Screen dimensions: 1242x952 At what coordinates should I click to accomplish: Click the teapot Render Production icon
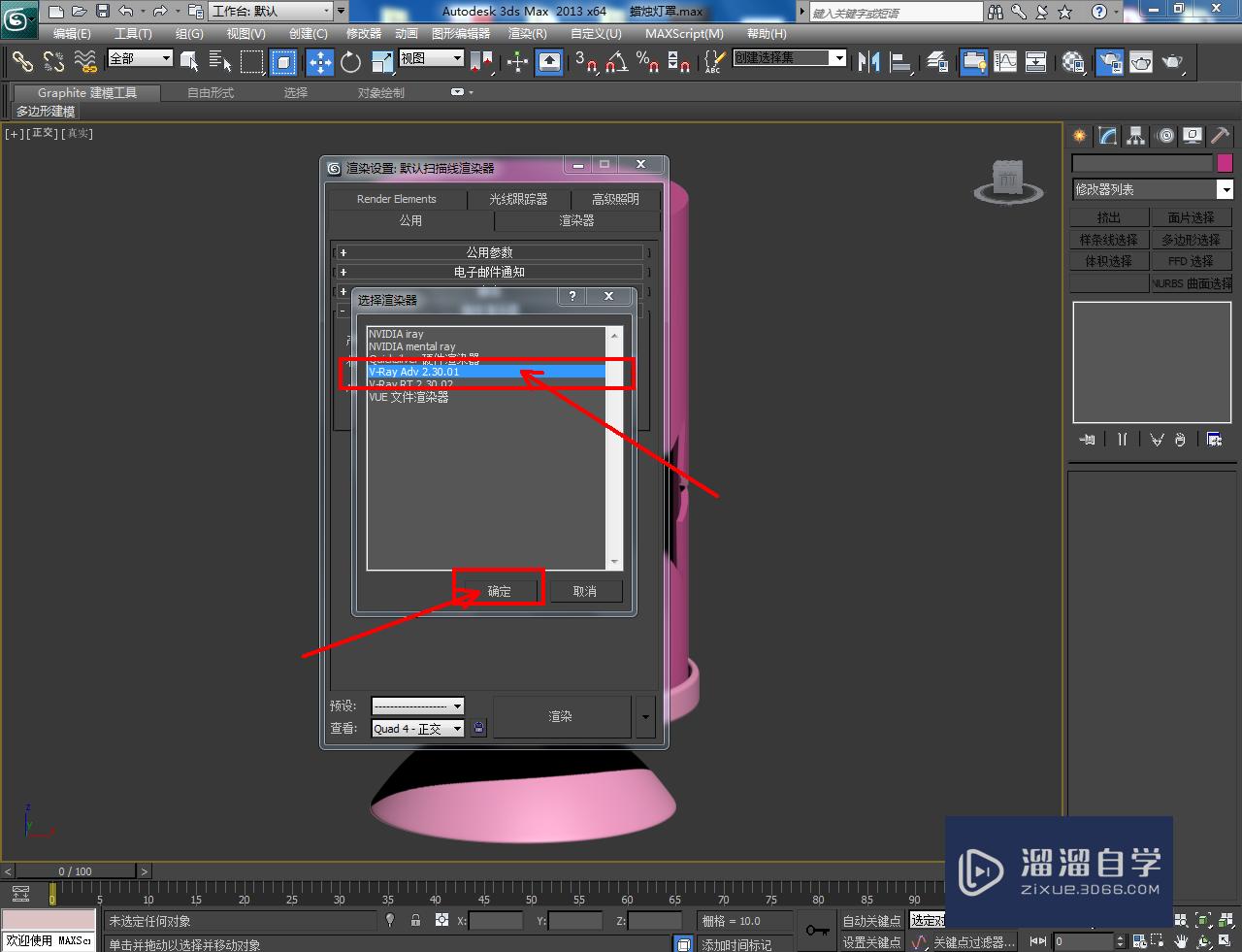(1173, 62)
